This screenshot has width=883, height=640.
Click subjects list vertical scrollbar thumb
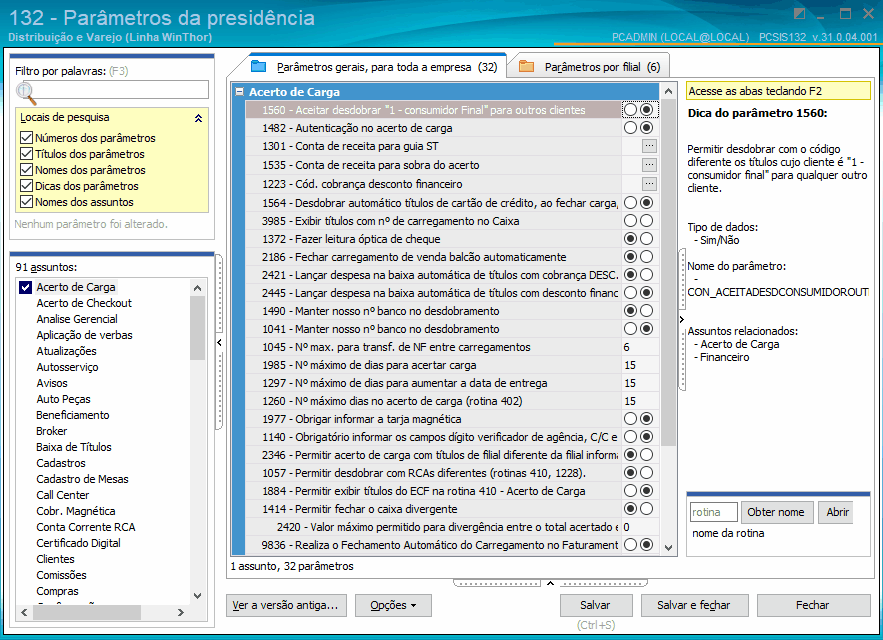tap(197, 327)
